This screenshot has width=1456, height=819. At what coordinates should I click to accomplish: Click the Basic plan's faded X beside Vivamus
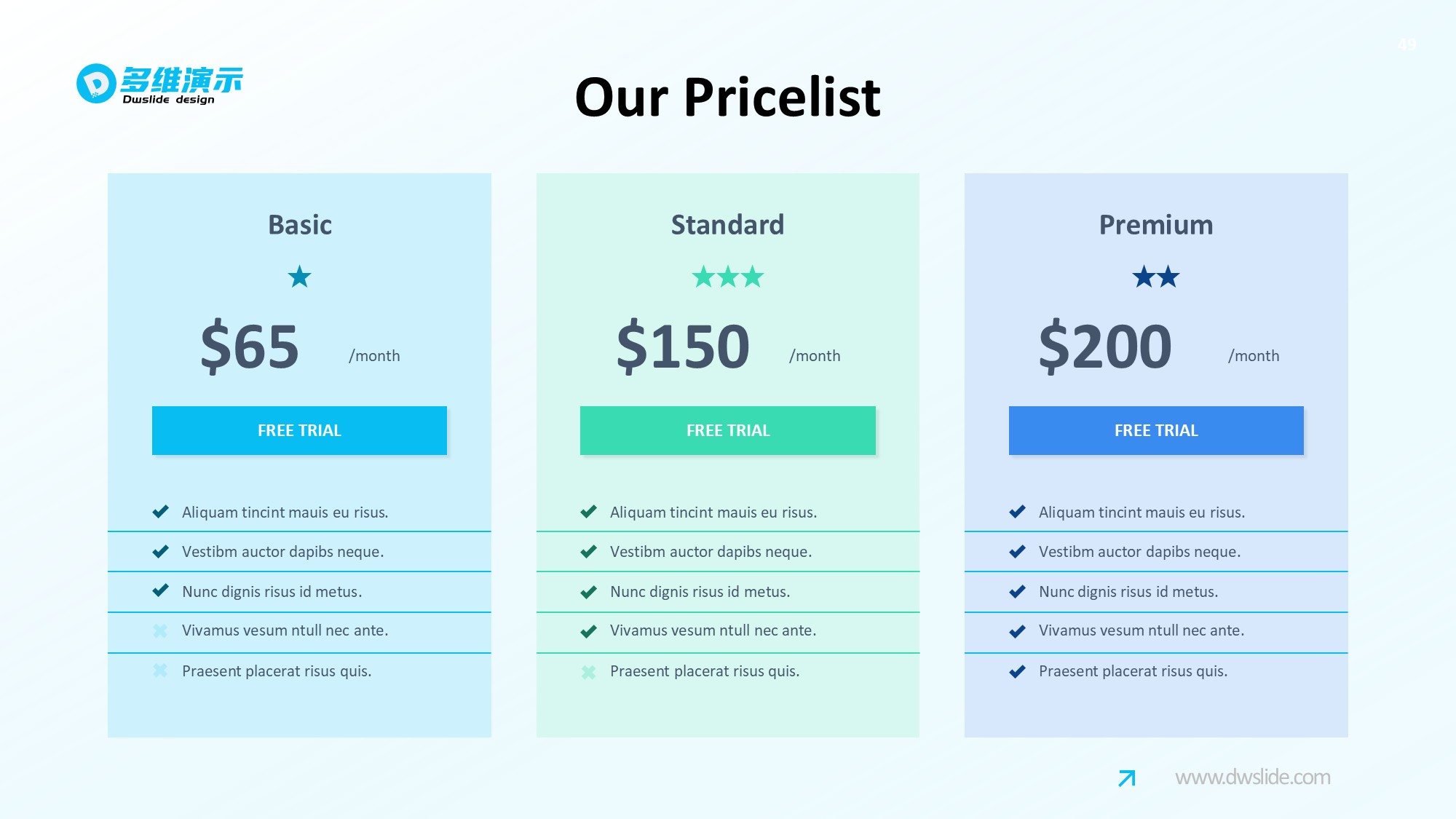tap(160, 631)
